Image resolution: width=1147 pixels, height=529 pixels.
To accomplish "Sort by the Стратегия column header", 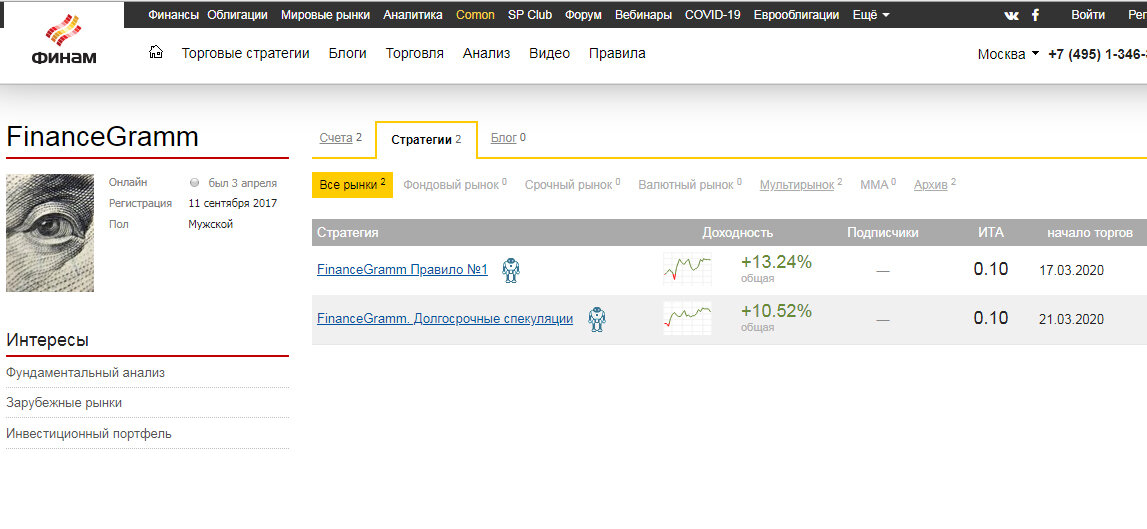I will 347,233.
